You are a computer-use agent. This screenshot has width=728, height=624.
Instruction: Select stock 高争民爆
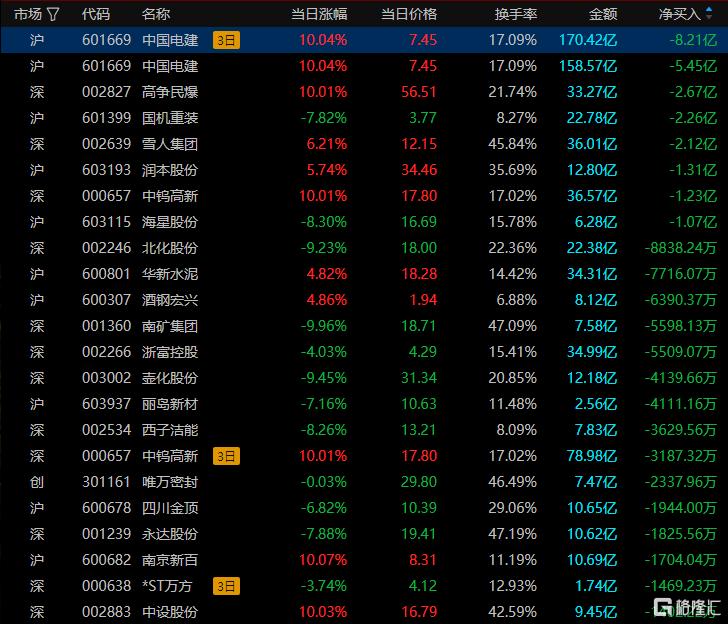(x=170, y=92)
